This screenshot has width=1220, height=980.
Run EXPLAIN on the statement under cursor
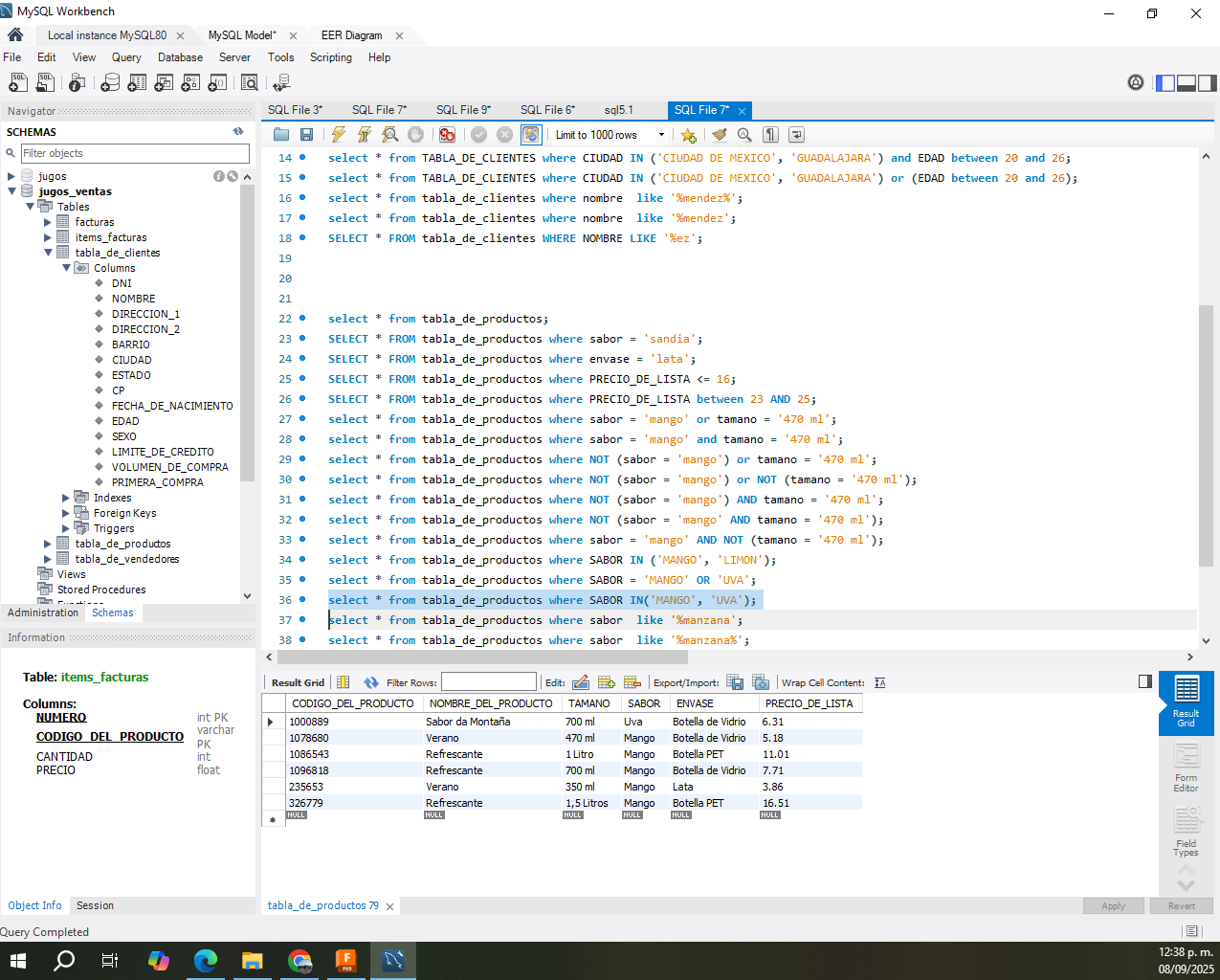(389, 135)
